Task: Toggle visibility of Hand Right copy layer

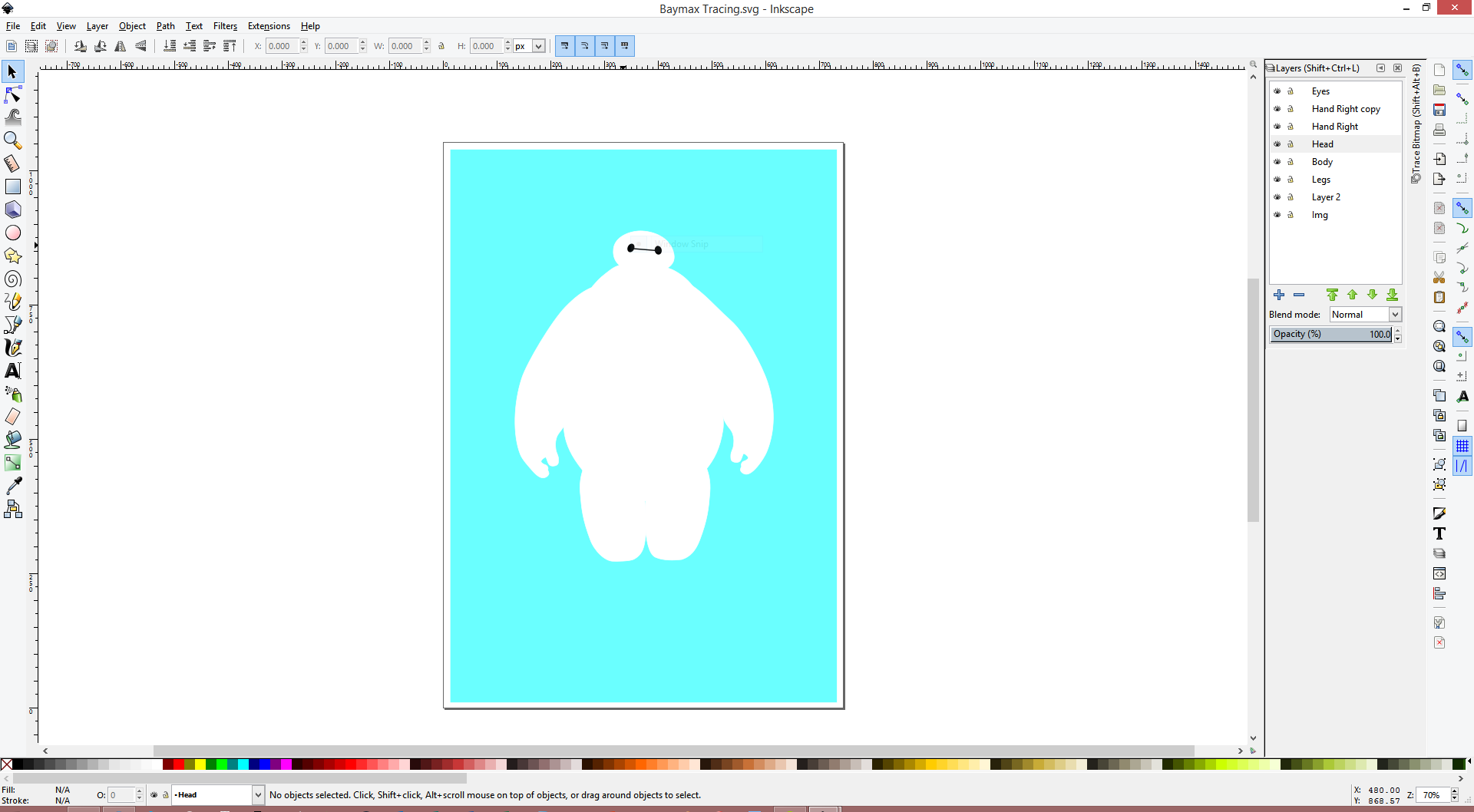Action: 1277,109
